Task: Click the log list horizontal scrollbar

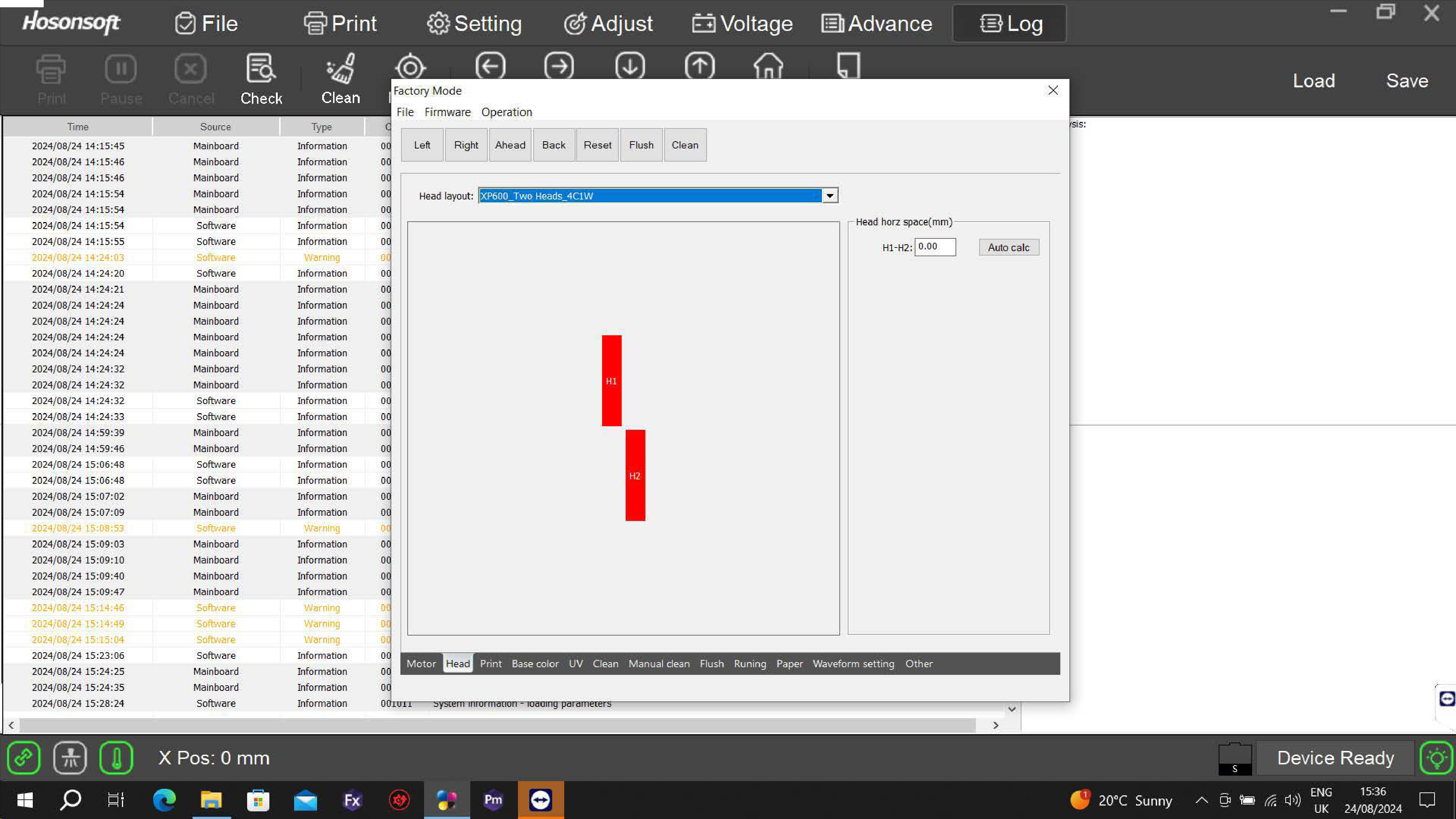Action: coord(497,725)
